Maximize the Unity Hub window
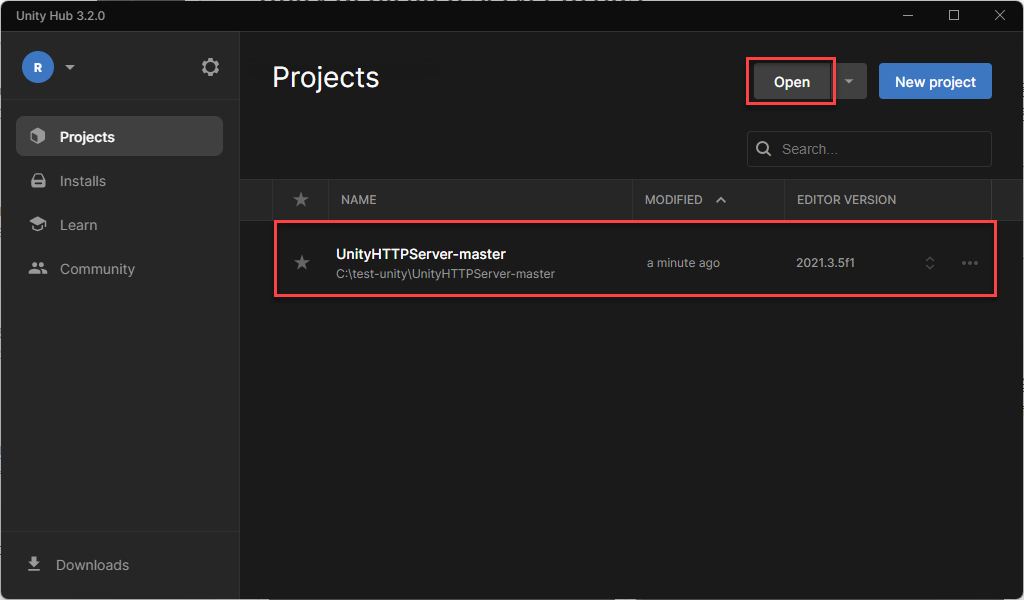This screenshot has height=600, width=1024. (953, 15)
